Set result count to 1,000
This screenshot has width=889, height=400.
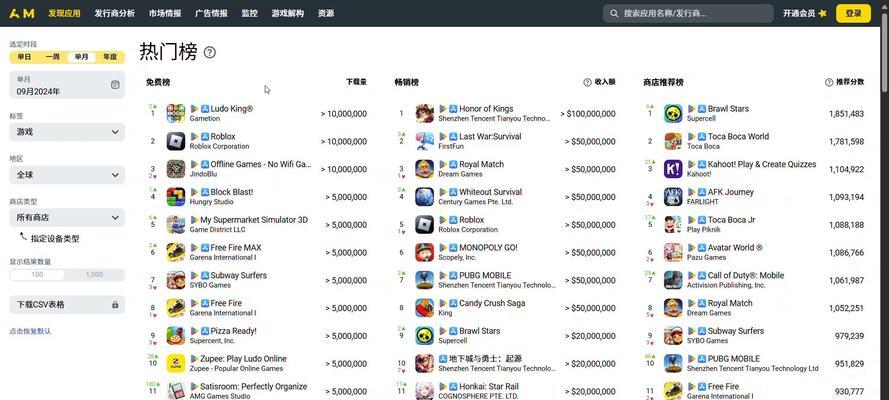tap(94, 275)
